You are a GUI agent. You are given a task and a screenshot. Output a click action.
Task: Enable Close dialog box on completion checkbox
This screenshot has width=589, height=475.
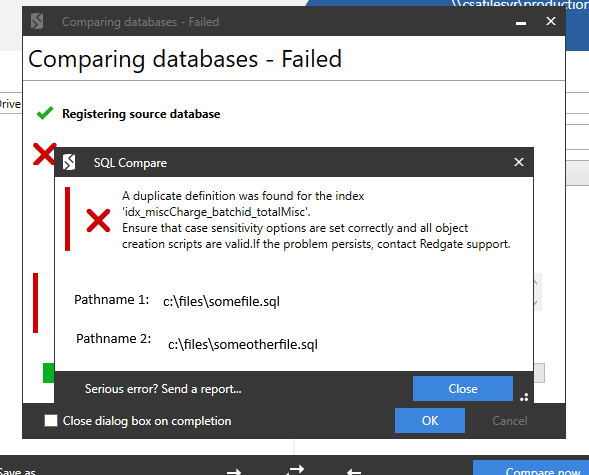(51, 421)
